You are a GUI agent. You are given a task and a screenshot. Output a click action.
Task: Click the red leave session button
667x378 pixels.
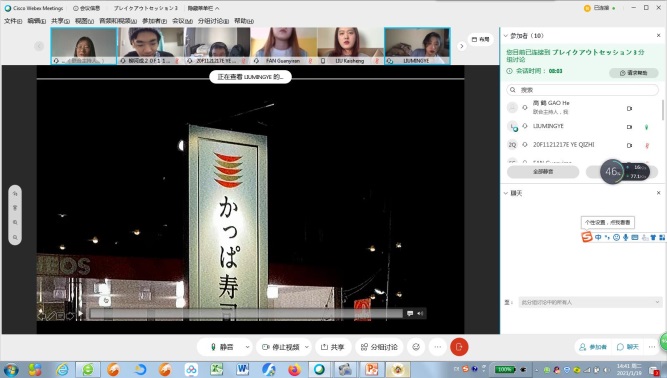pyautogui.click(x=459, y=347)
